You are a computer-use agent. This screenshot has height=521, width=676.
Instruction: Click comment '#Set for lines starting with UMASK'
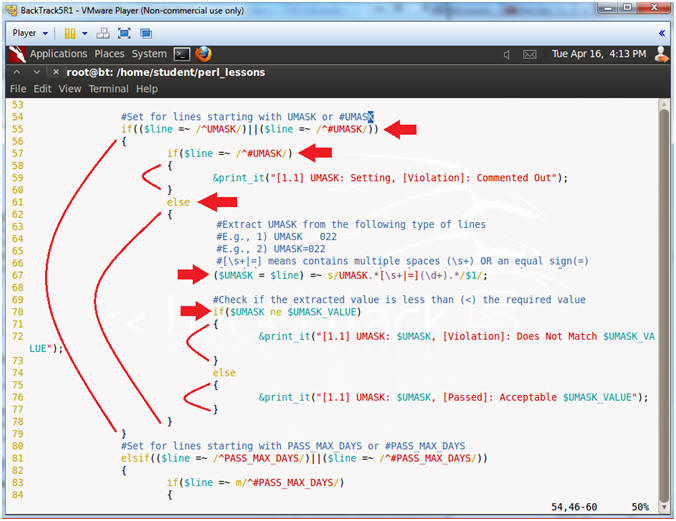(247, 117)
